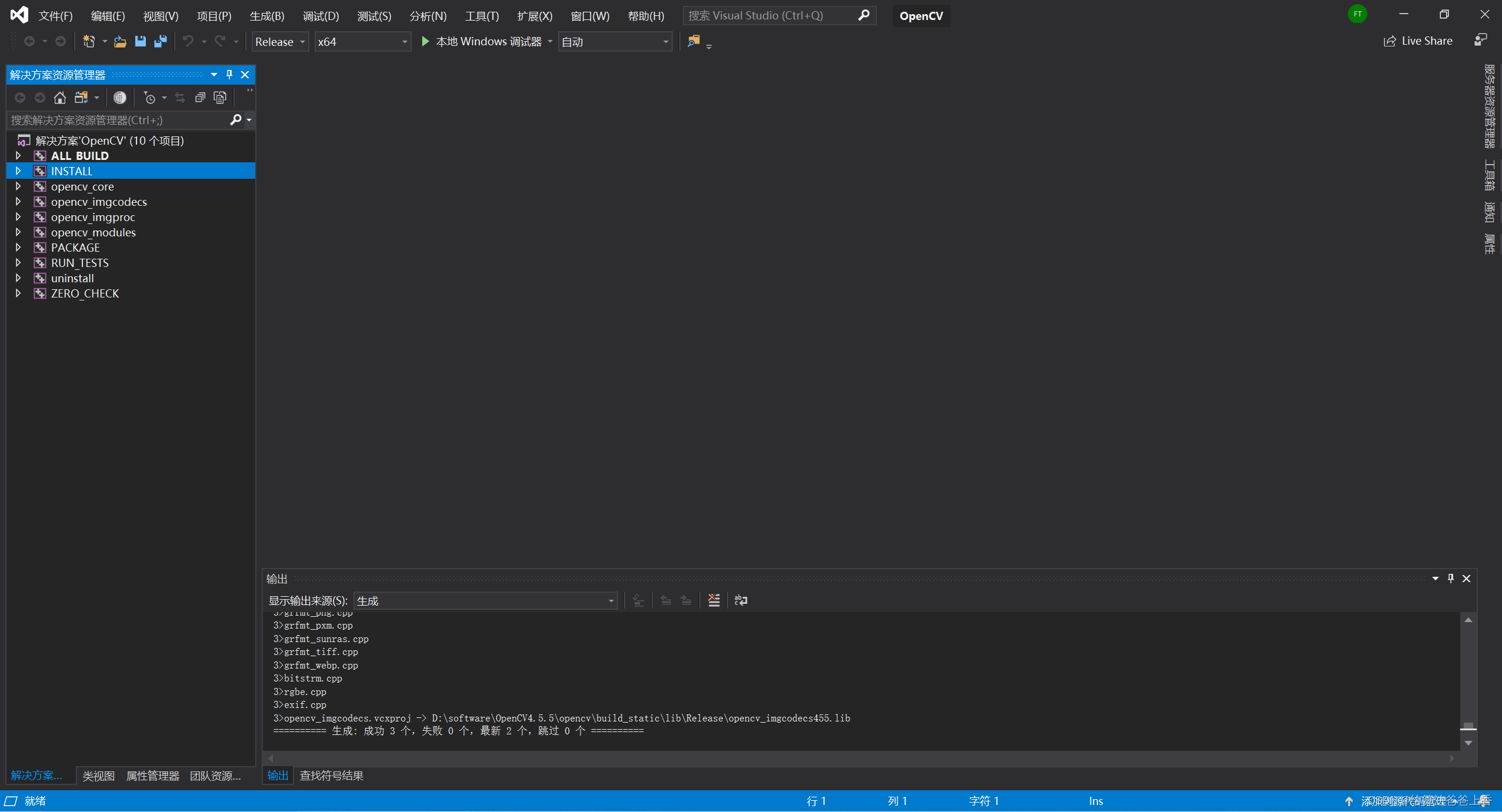Click the Redo arrow icon
This screenshot has width=1502, height=812.
(x=220, y=42)
